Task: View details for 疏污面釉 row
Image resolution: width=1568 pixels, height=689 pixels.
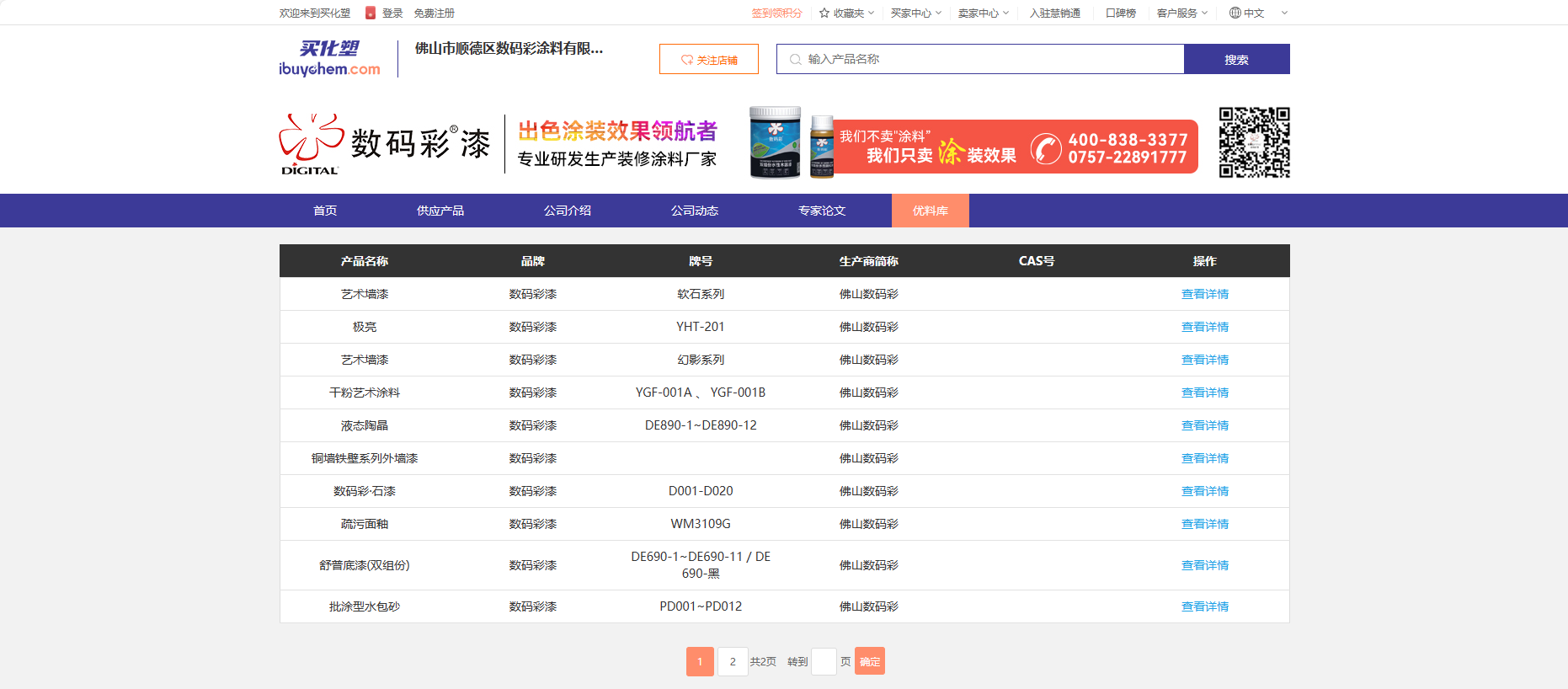Action: 1205,524
